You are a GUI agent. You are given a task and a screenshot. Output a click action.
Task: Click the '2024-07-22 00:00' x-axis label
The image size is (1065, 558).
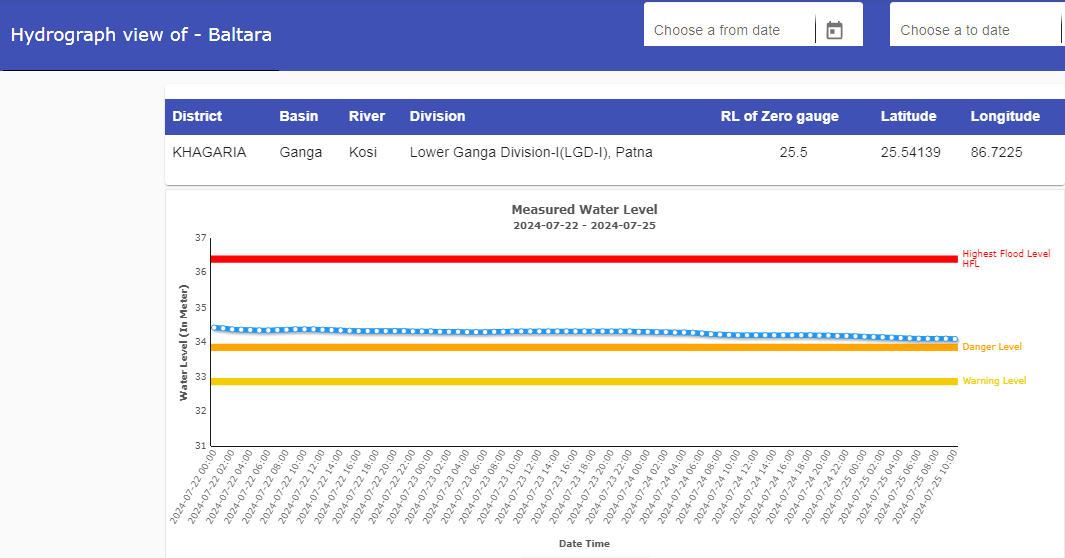193,487
